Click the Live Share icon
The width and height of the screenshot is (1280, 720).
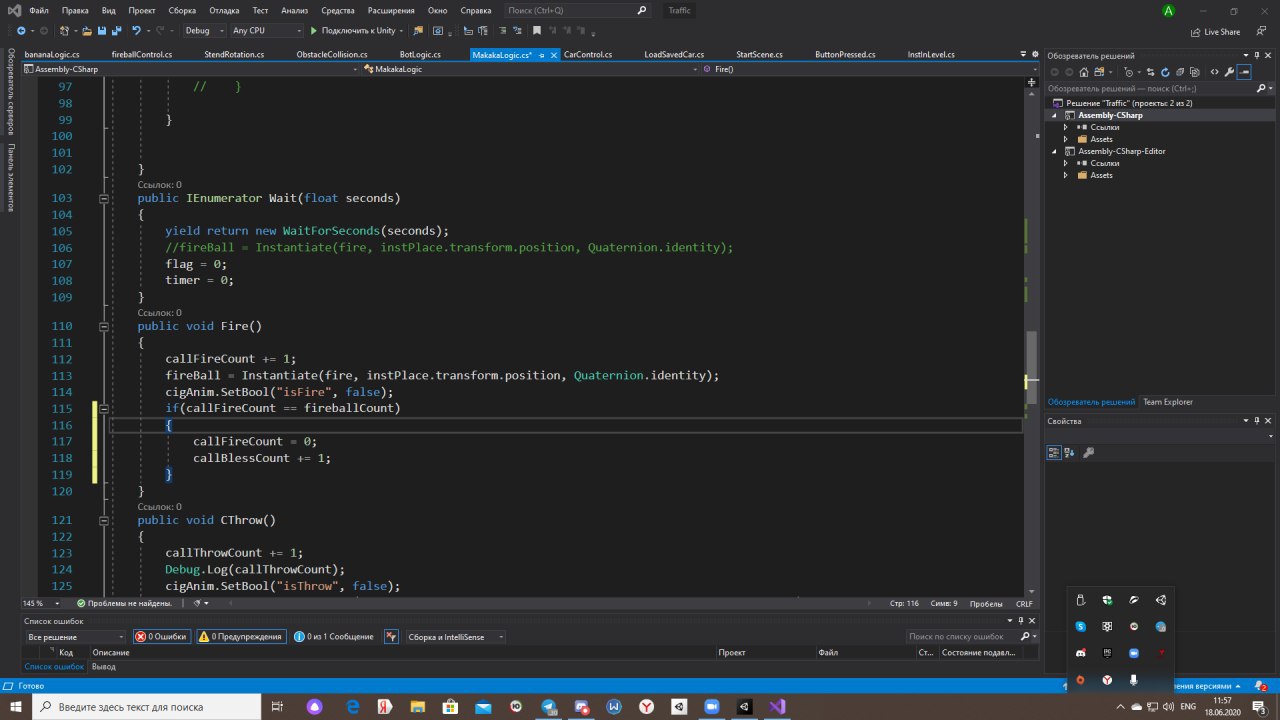1196,31
